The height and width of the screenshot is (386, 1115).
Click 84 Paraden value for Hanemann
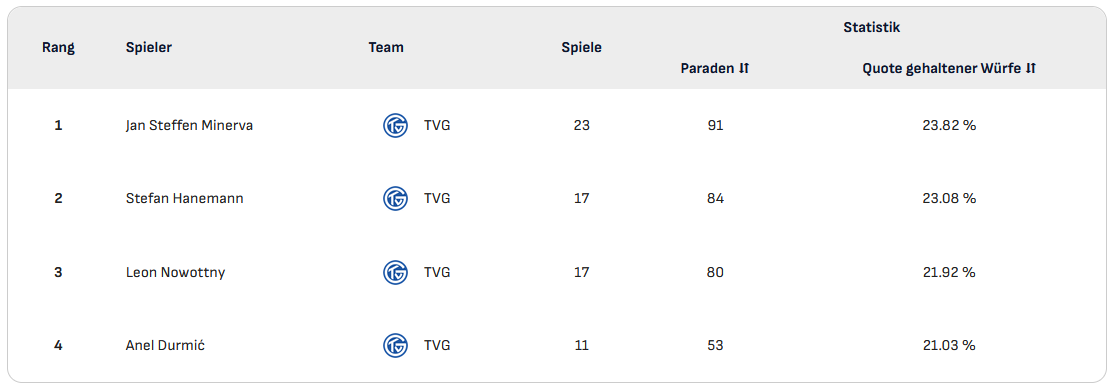[x=715, y=199]
